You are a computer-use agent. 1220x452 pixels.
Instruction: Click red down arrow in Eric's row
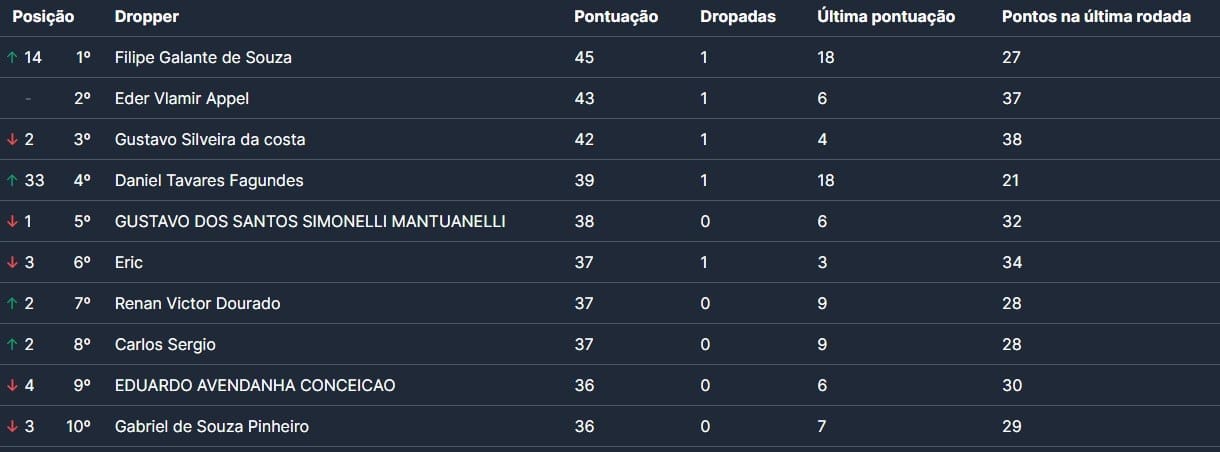(x=12, y=263)
